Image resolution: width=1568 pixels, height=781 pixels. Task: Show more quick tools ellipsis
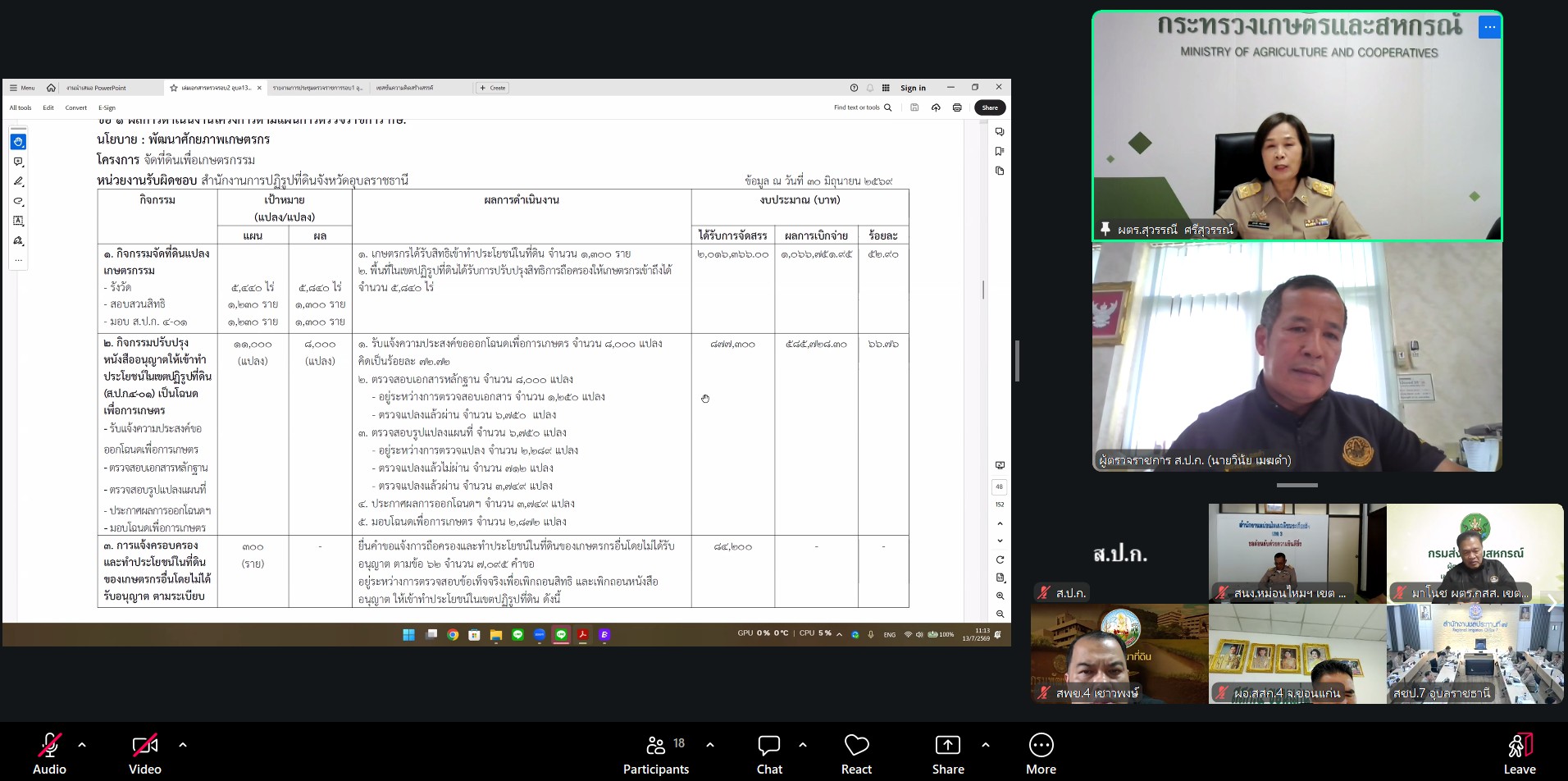point(18,260)
